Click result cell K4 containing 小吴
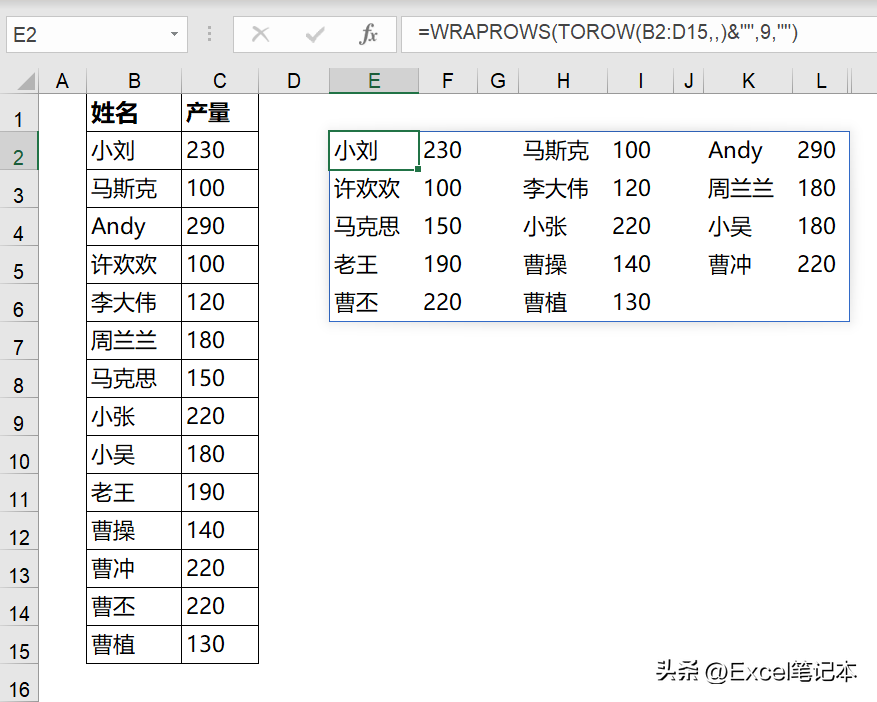Screen dimensions: 877x702 pyautogui.click(x=748, y=227)
